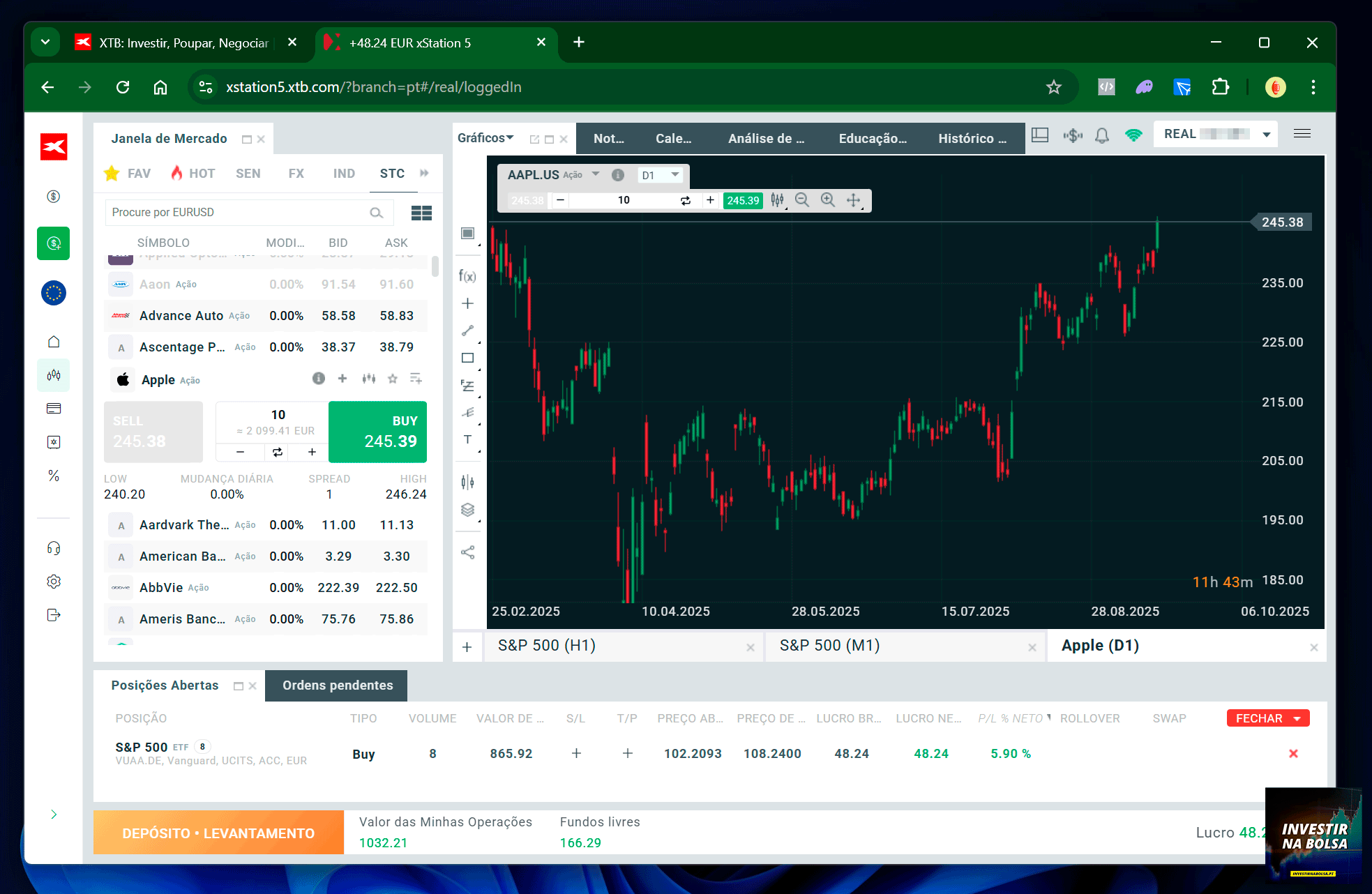Click the green deposit dollar icon
The image size is (1372, 894).
[54, 243]
